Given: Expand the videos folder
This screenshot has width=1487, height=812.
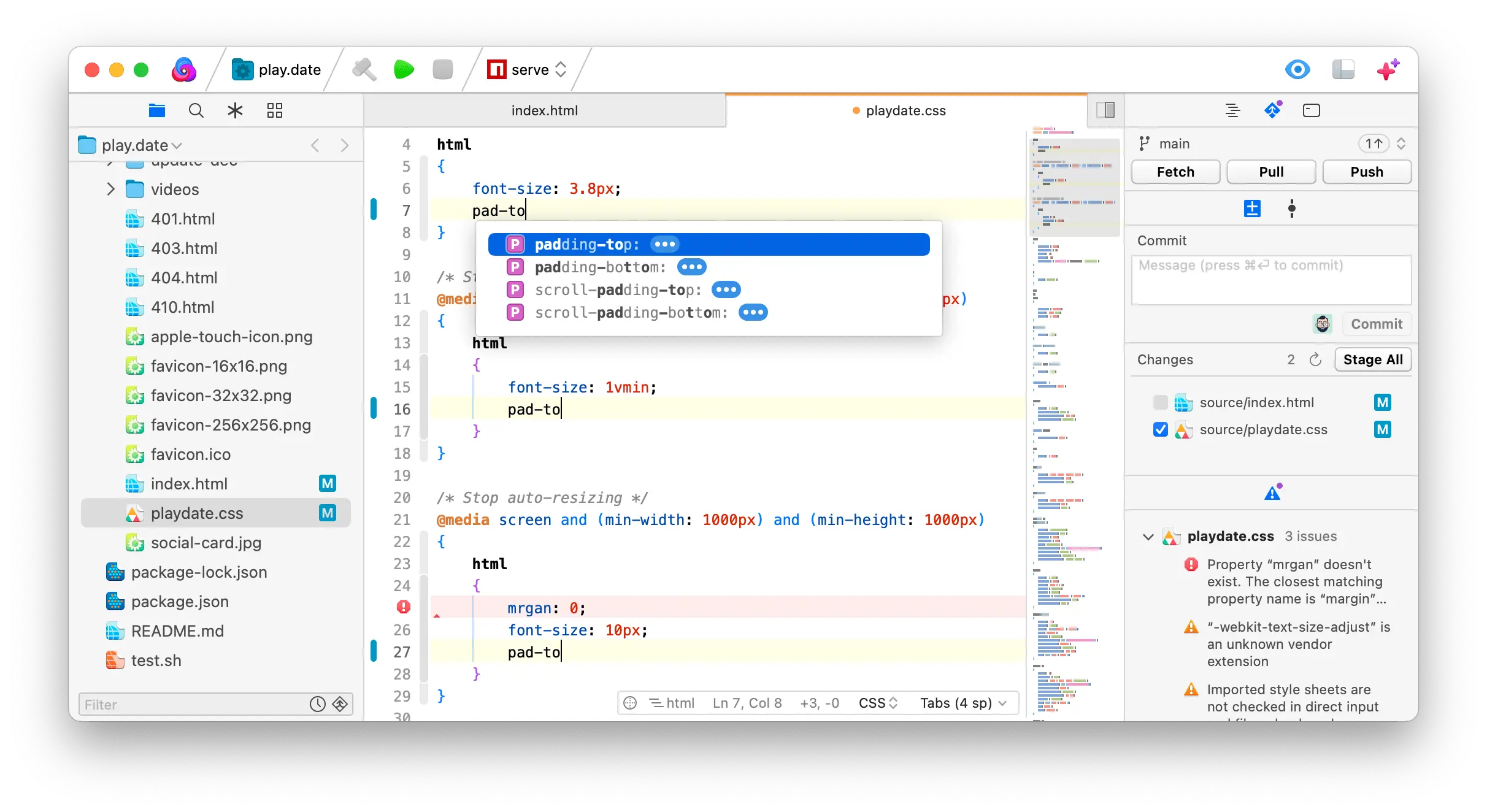Looking at the screenshot, I should [111, 189].
